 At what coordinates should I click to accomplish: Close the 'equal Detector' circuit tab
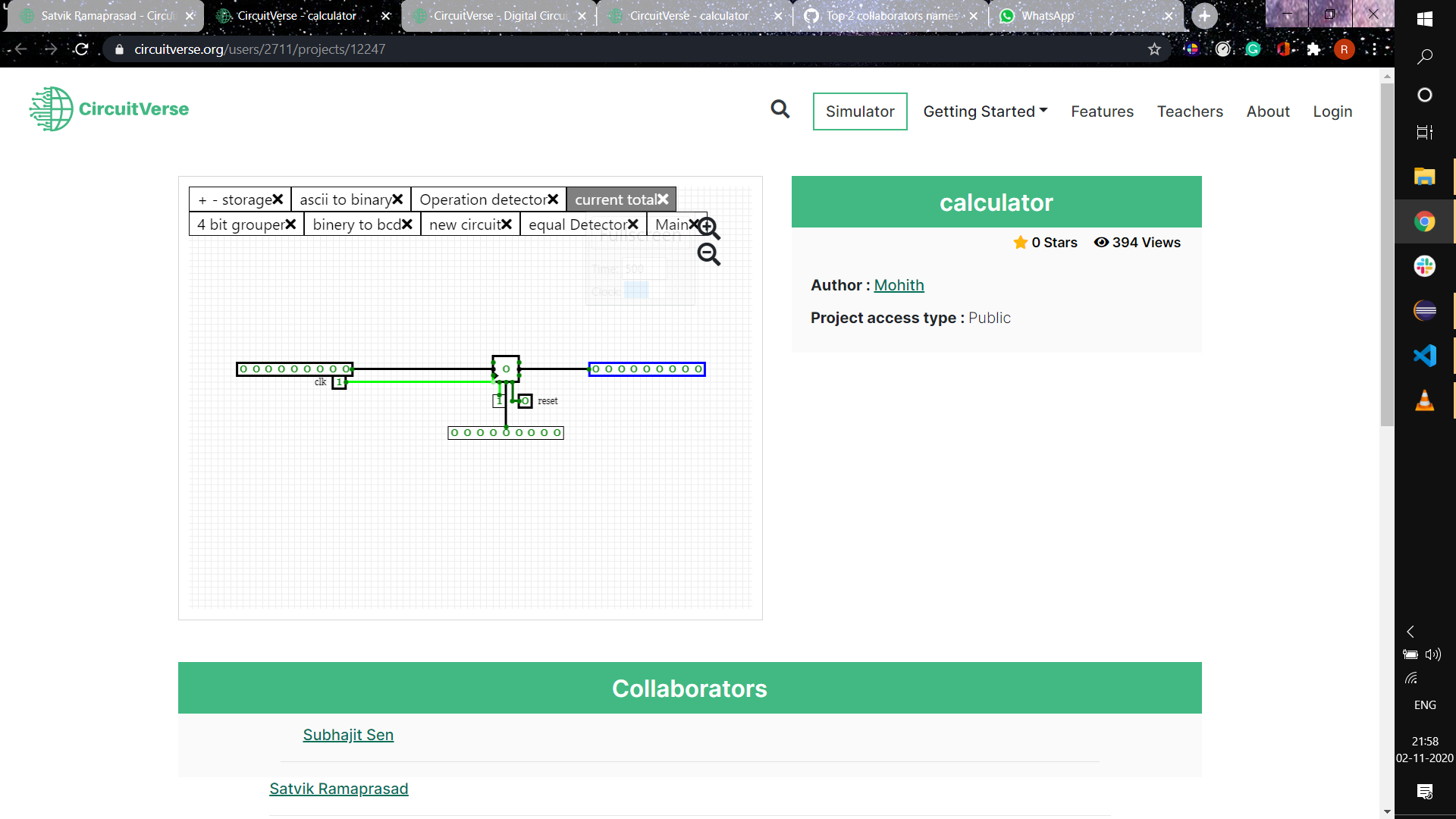coord(633,224)
